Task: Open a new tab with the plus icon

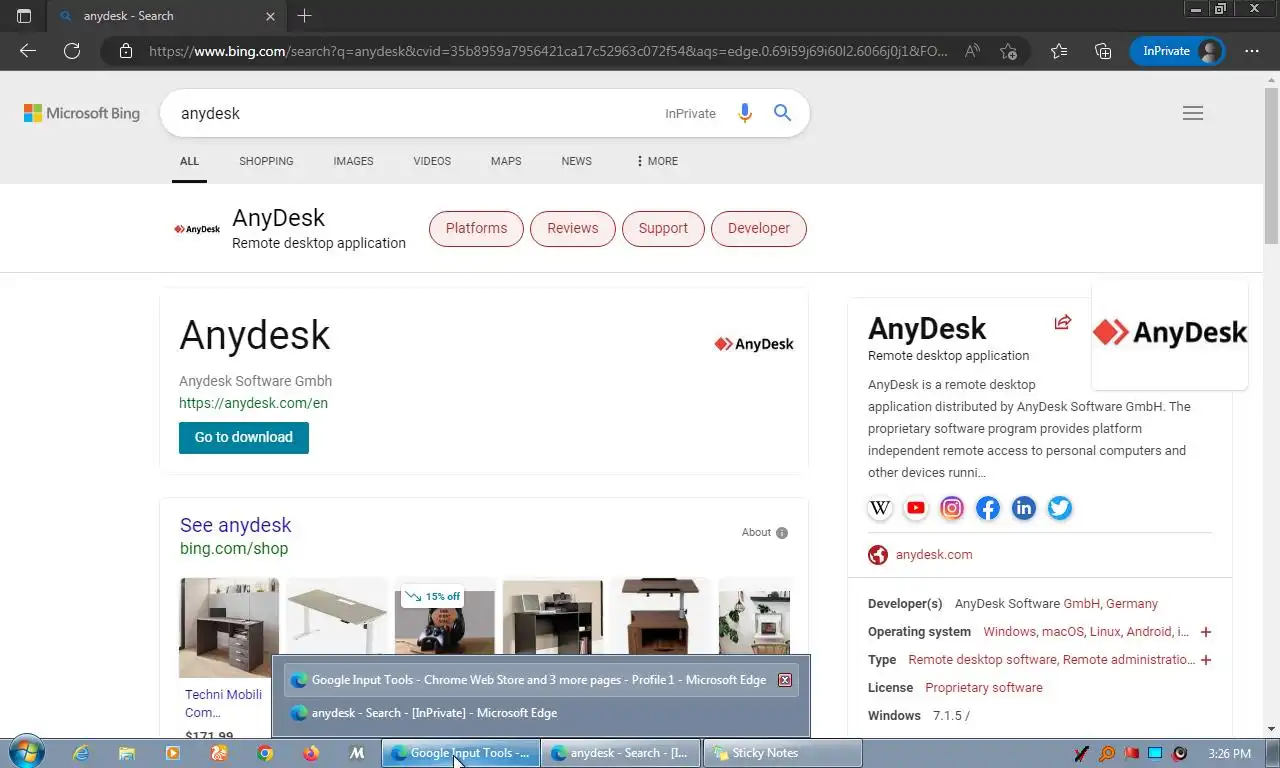Action: (x=305, y=15)
